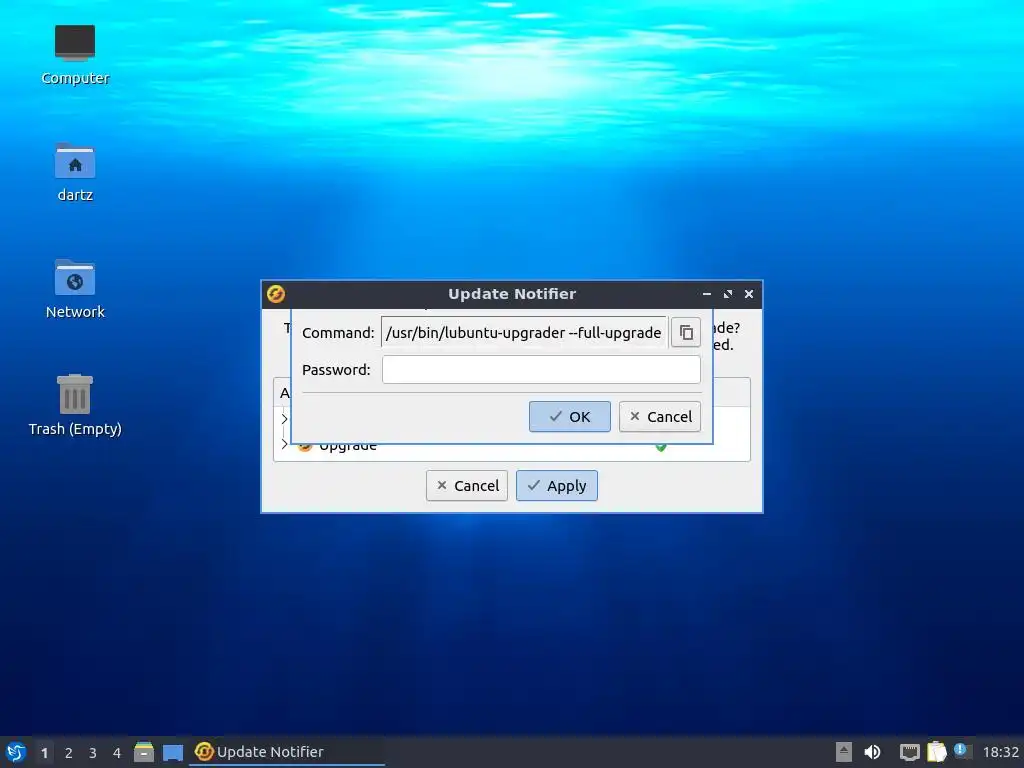Expand the Upgrade tree row
1024x768 pixels.
click(x=284, y=445)
